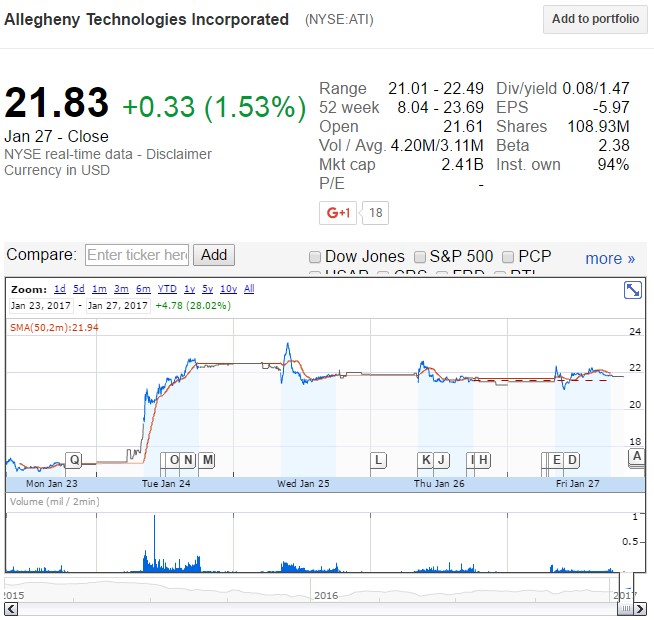Open news marker H on chart
The image size is (654, 620).
click(x=483, y=460)
